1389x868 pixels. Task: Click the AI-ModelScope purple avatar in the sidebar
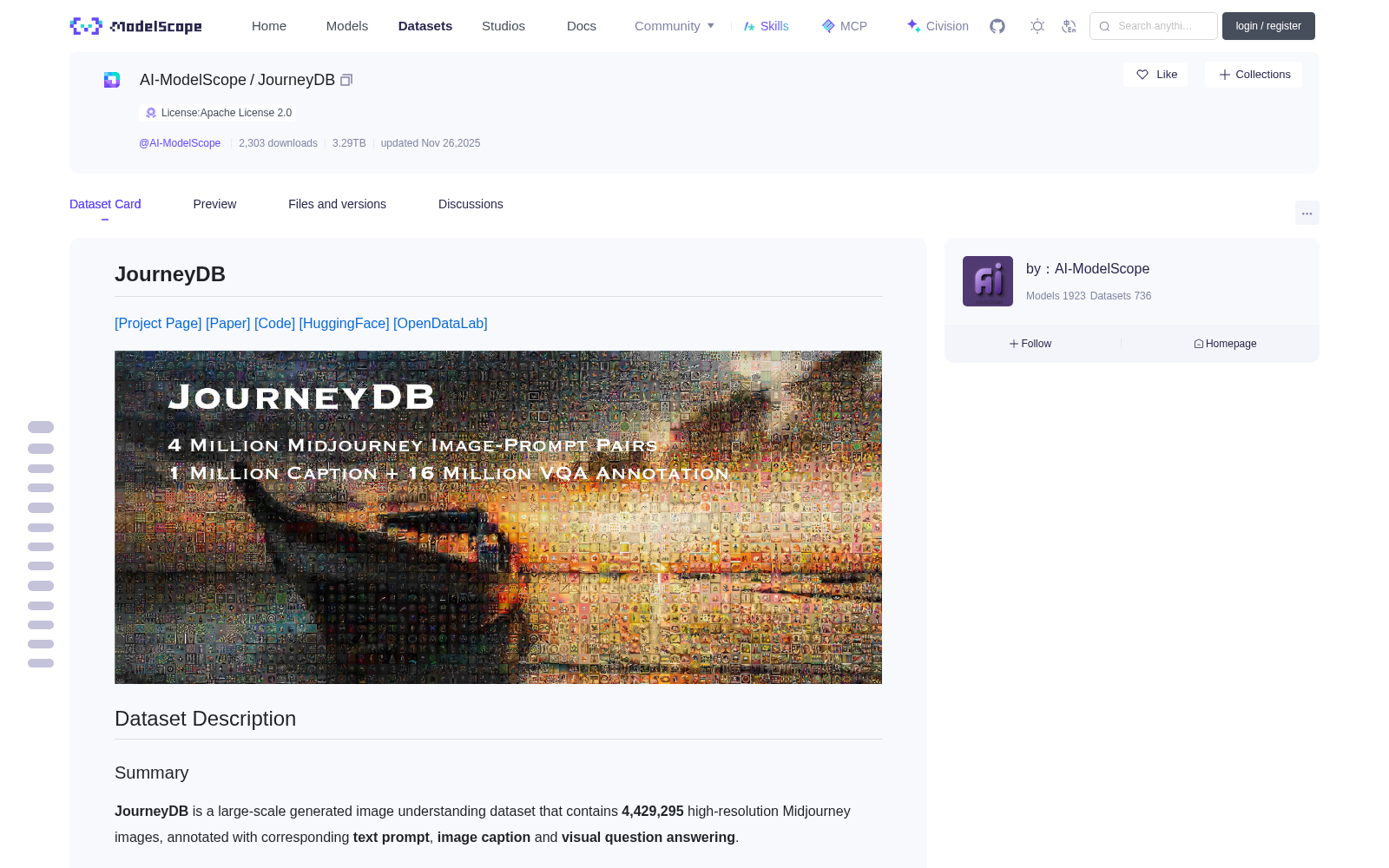[988, 281]
